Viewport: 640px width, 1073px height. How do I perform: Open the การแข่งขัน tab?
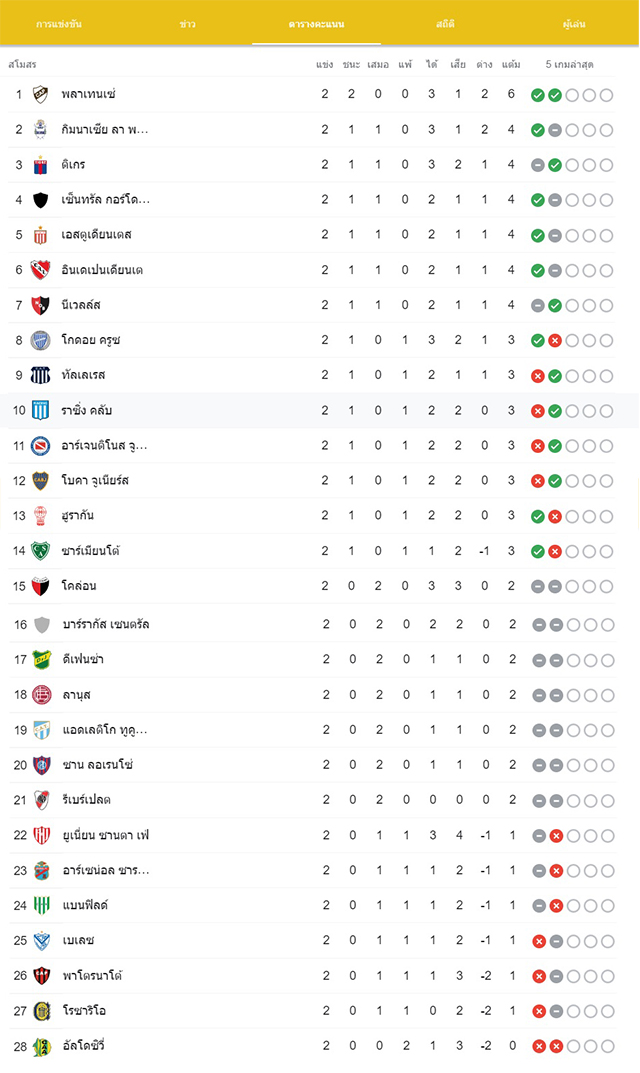[x=59, y=24]
